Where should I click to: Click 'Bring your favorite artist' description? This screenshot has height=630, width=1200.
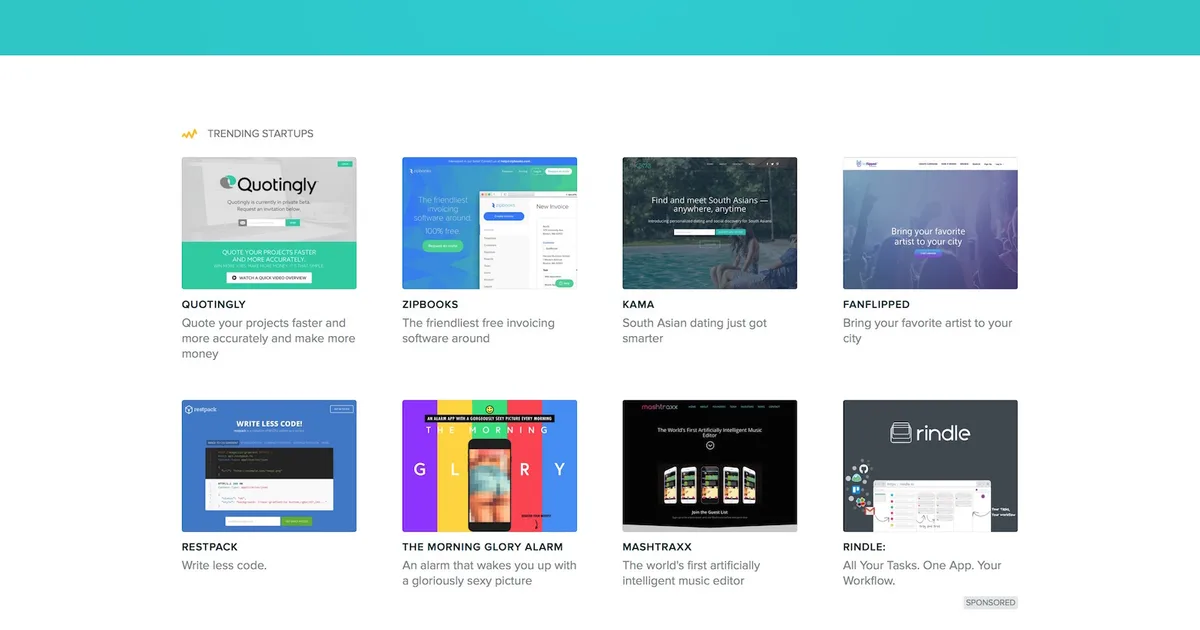(x=928, y=331)
